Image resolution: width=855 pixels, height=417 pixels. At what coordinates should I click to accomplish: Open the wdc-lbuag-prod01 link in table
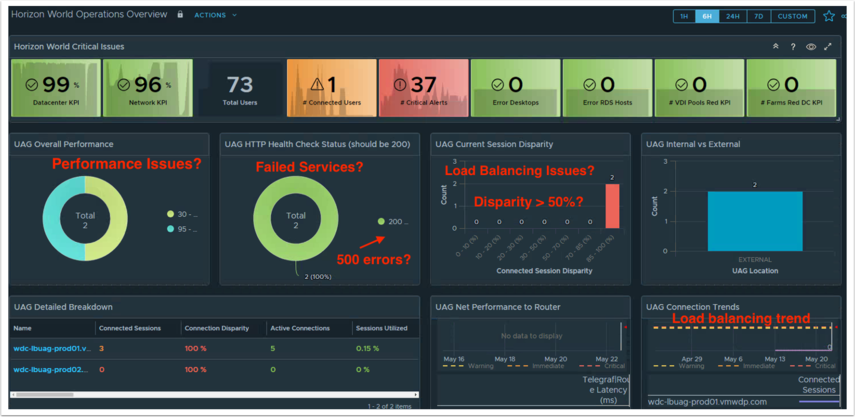[x=50, y=348]
